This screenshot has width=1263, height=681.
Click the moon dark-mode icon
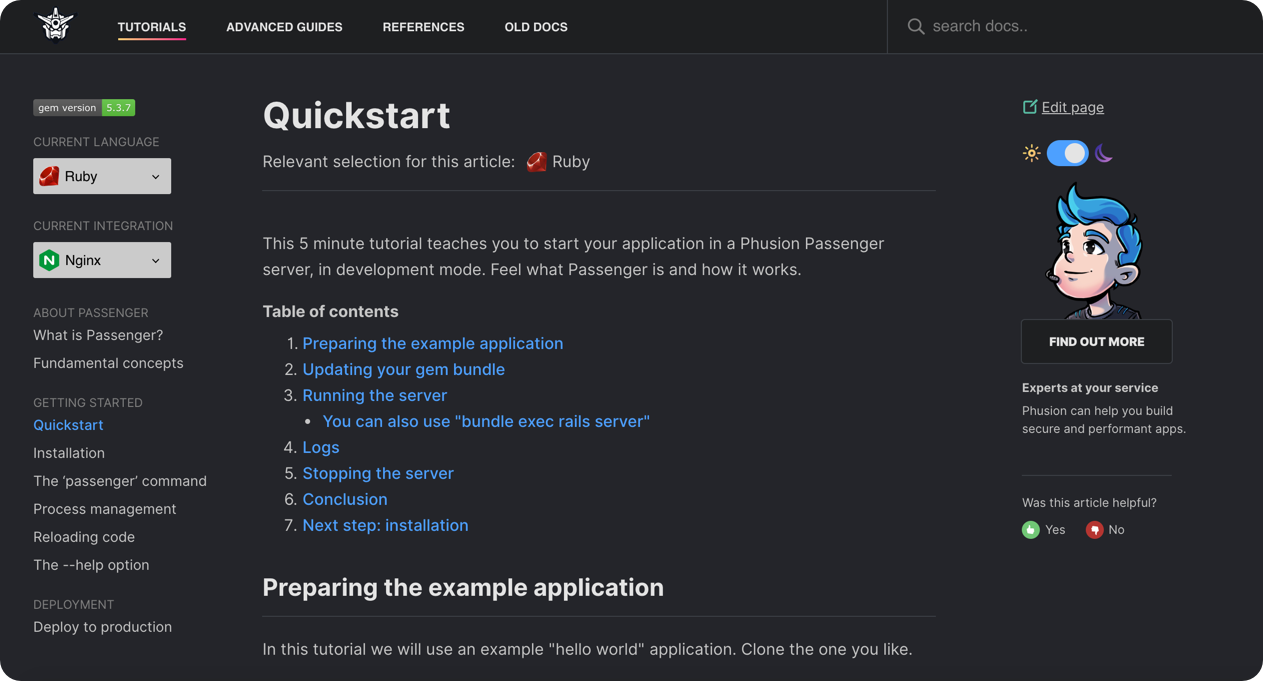pos(1104,153)
